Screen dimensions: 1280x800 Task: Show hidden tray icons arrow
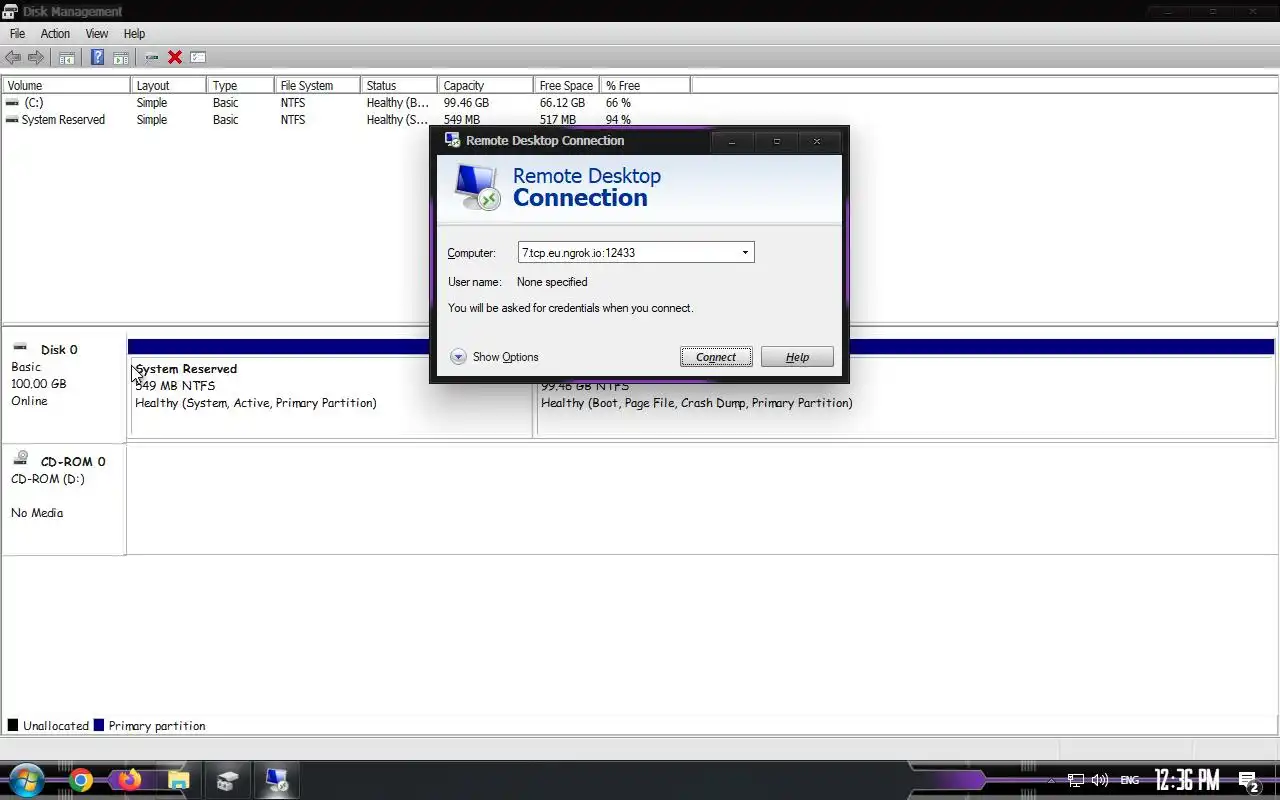tap(1051, 781)
